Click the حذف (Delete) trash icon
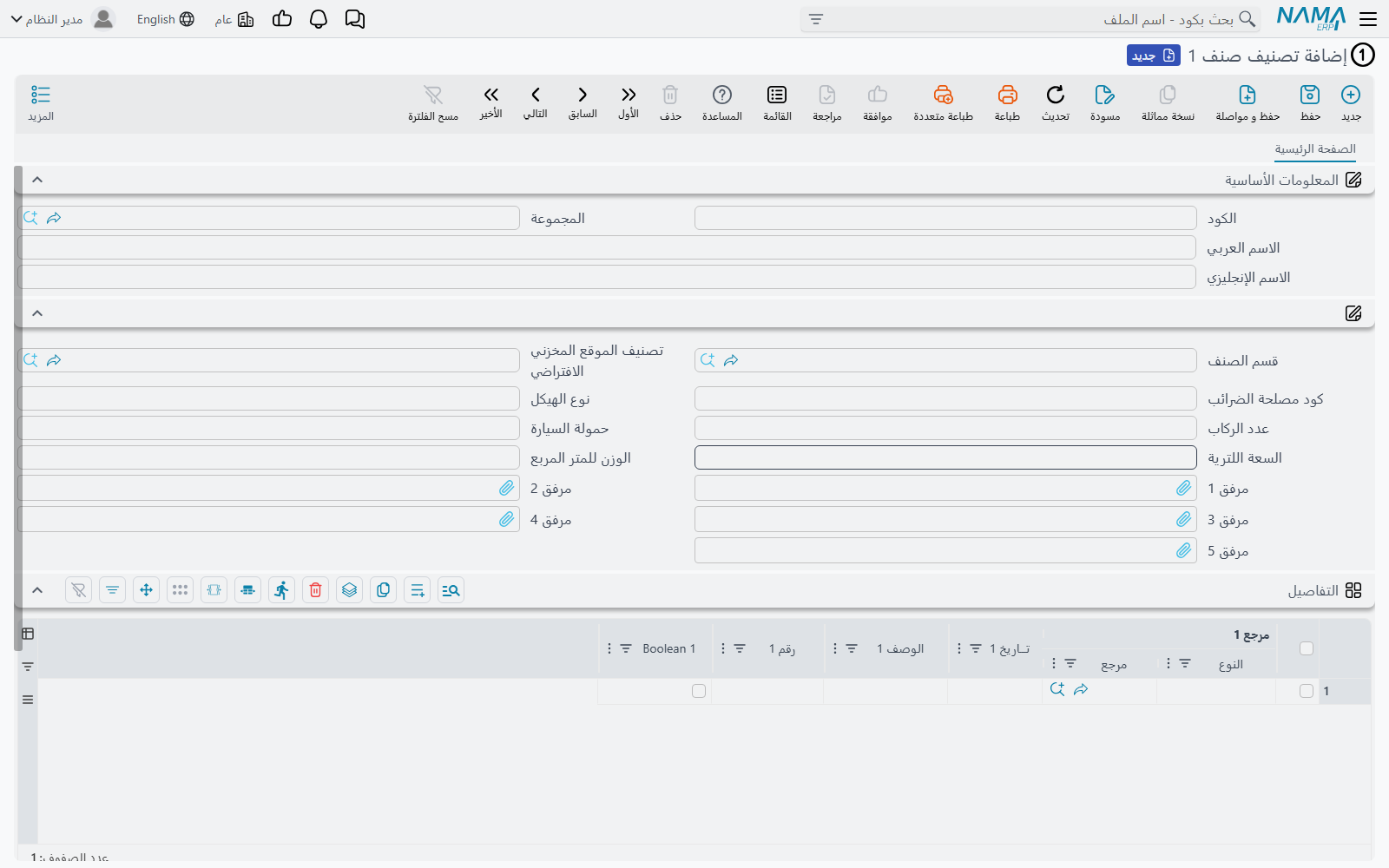Screen dimensions: 1389x868 670,95
